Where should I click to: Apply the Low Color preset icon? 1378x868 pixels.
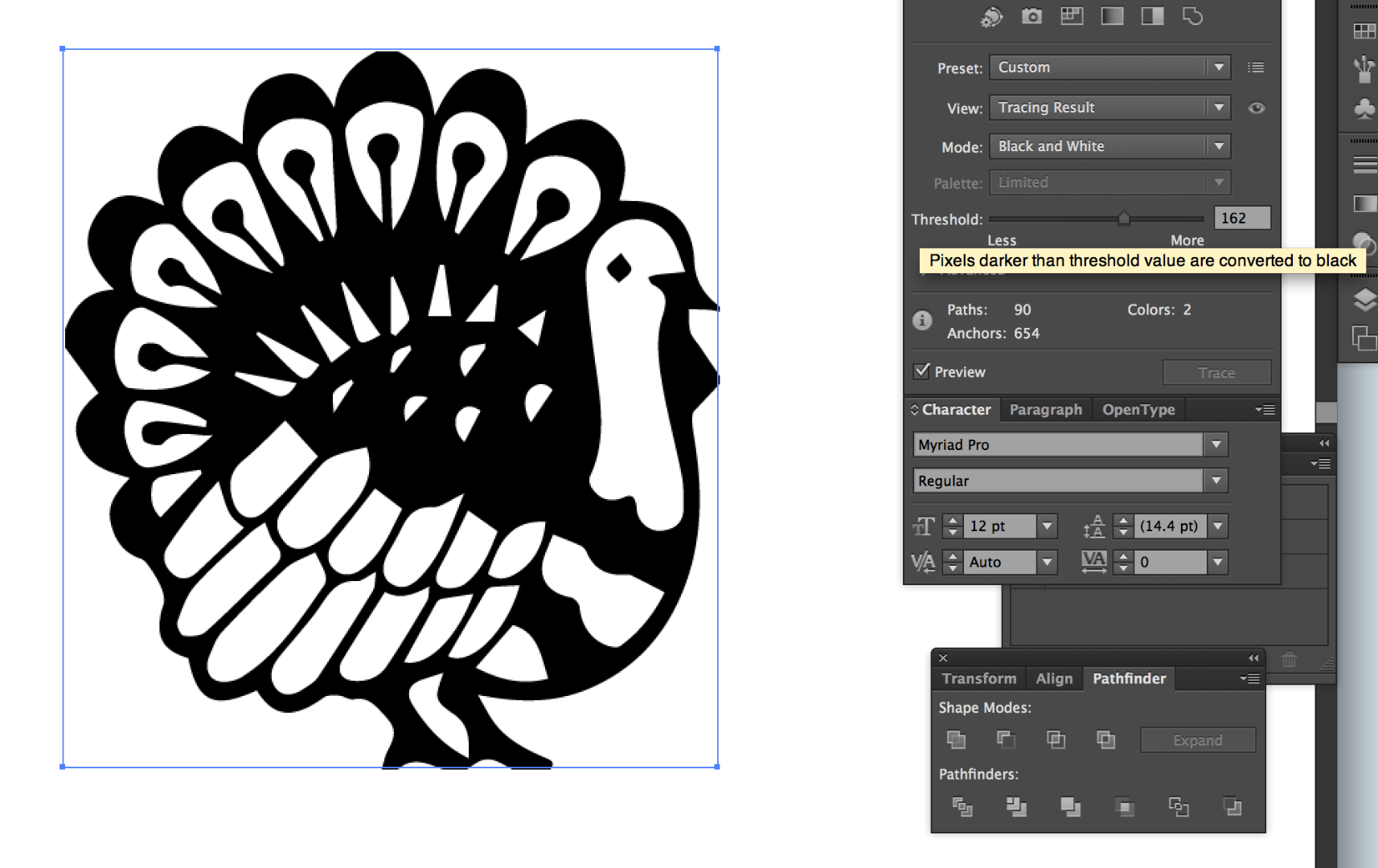click(x=1072, y=16)
